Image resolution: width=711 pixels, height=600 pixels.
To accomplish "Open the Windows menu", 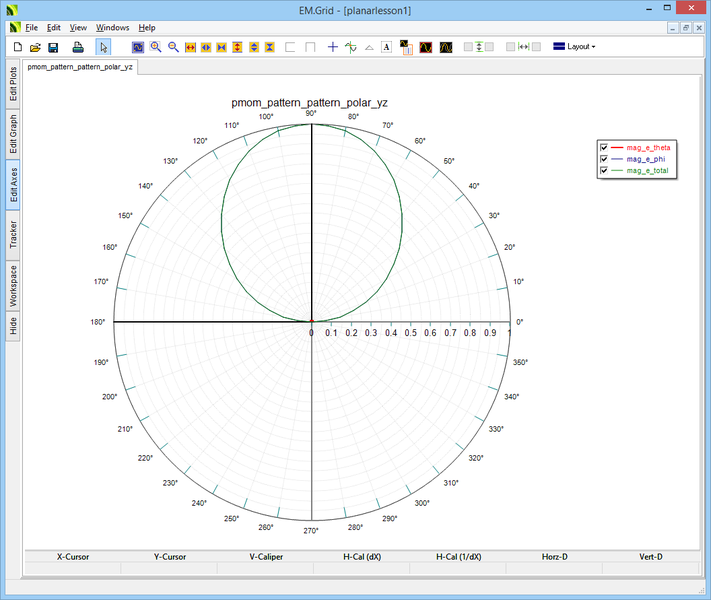I will [112, 27].
